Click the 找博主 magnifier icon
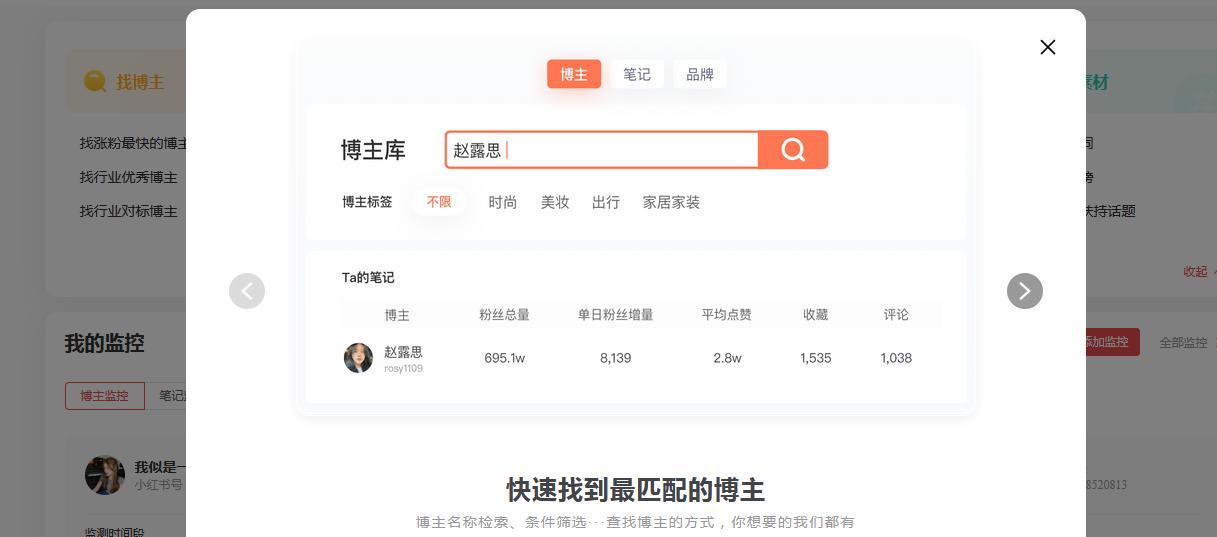The image size is (1217, 537). (x=94, y=82)
